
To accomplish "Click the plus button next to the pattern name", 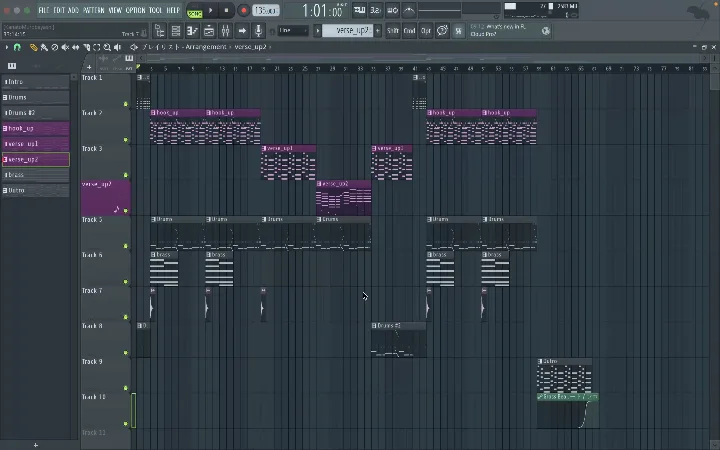I will [x=377, y=31].
